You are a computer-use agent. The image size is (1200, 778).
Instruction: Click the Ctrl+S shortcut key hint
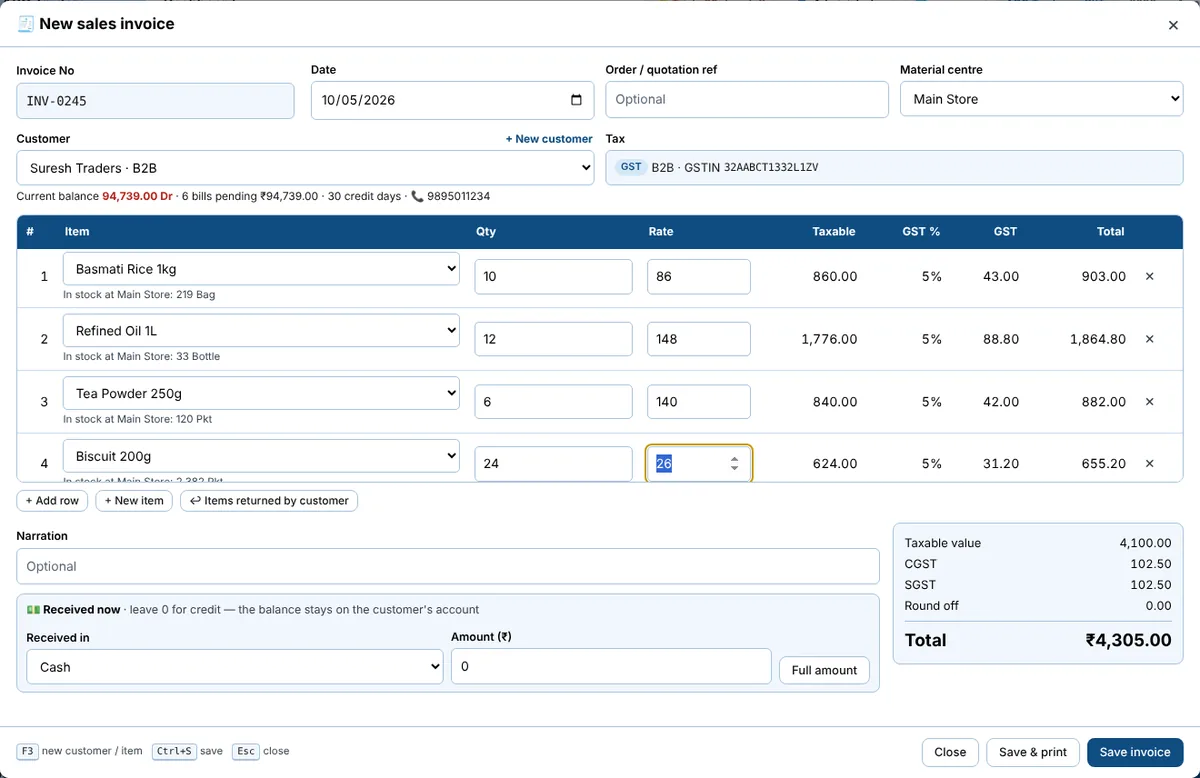[x=174, y=751]
